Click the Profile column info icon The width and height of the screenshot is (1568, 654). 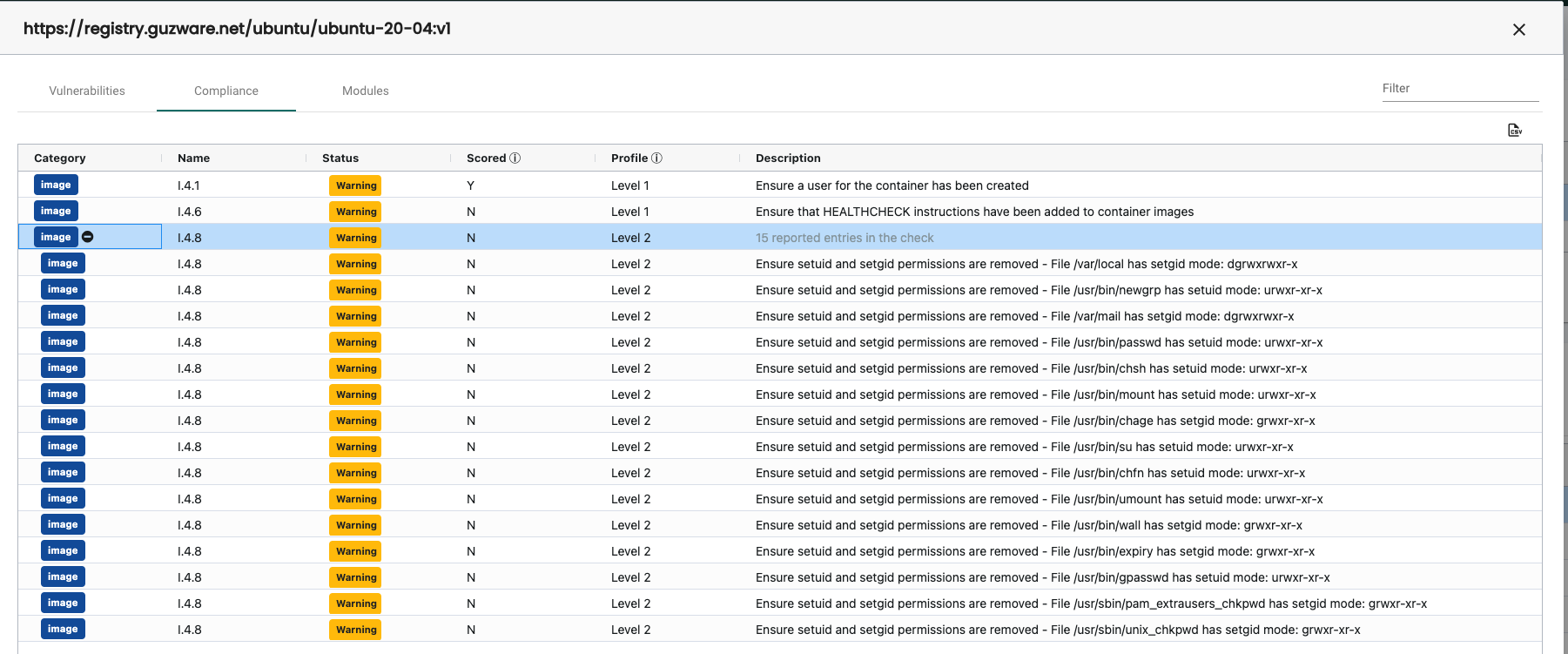click(657, 158)
